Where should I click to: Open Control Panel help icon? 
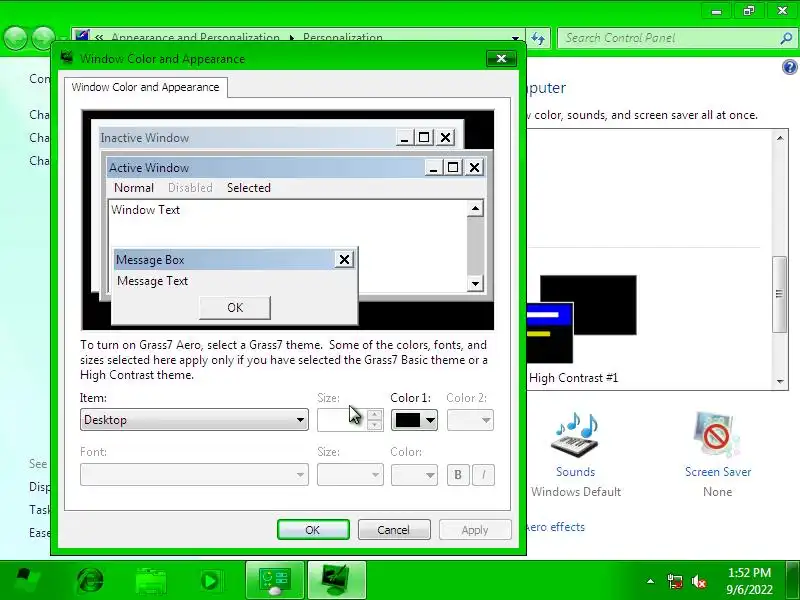789,67
